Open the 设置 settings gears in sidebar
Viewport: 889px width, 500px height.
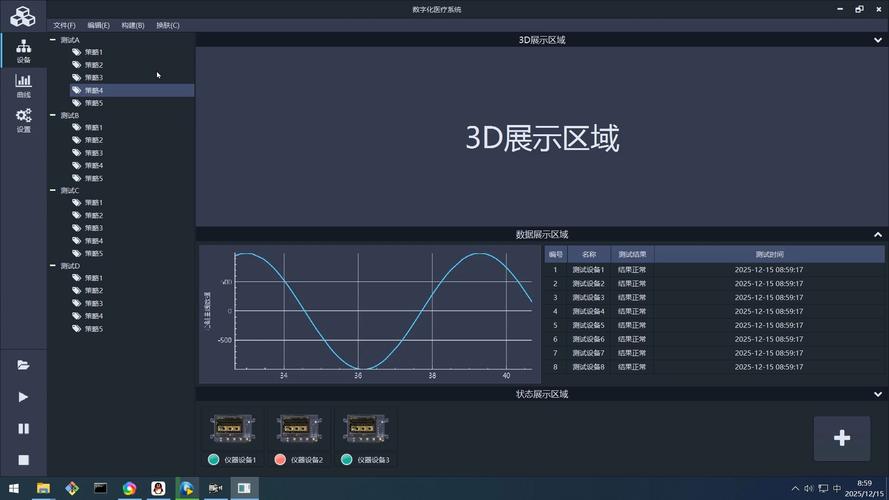pyautogui.click(x=23, y=120)
